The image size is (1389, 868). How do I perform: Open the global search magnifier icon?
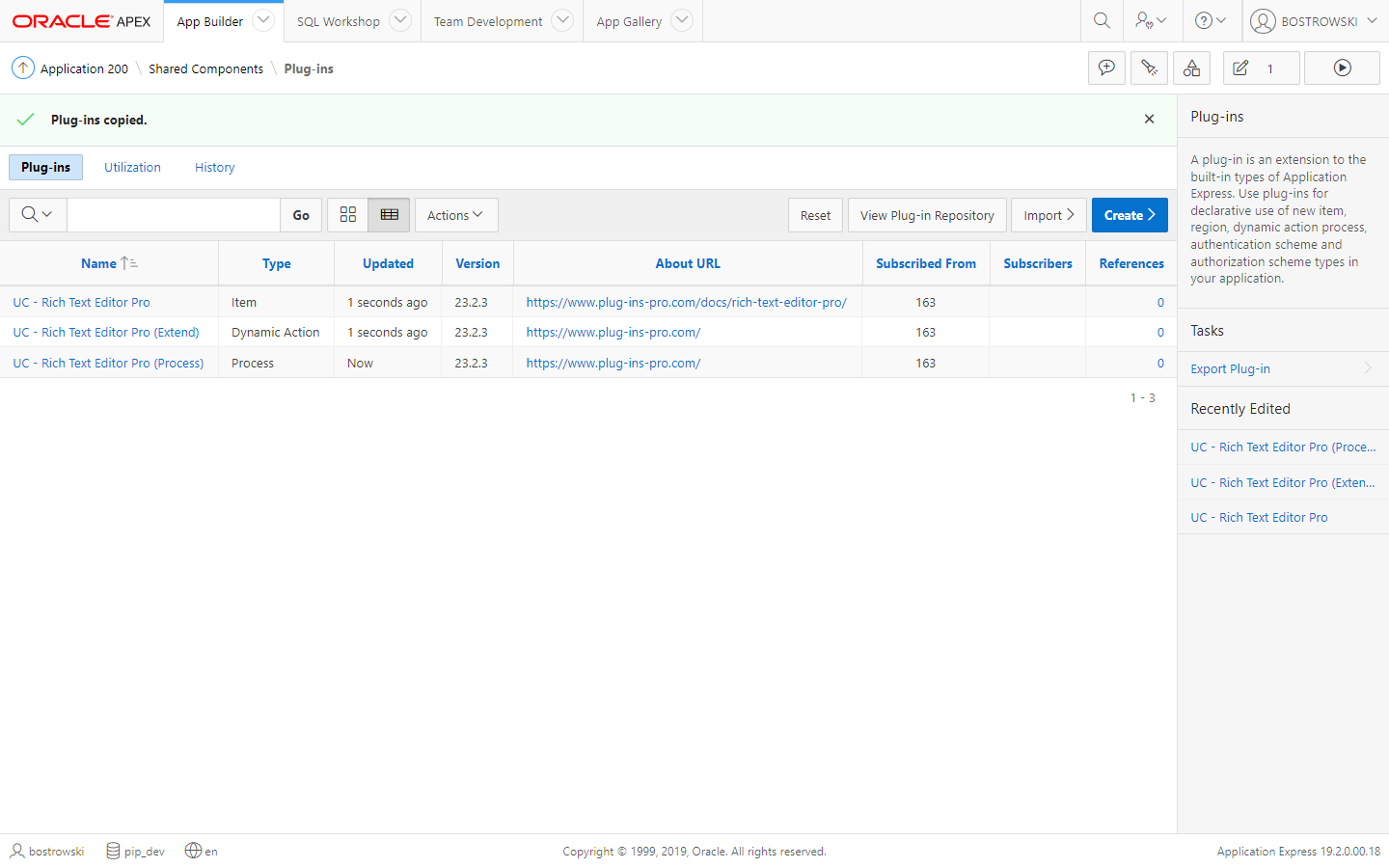(x=1102, y=20)
